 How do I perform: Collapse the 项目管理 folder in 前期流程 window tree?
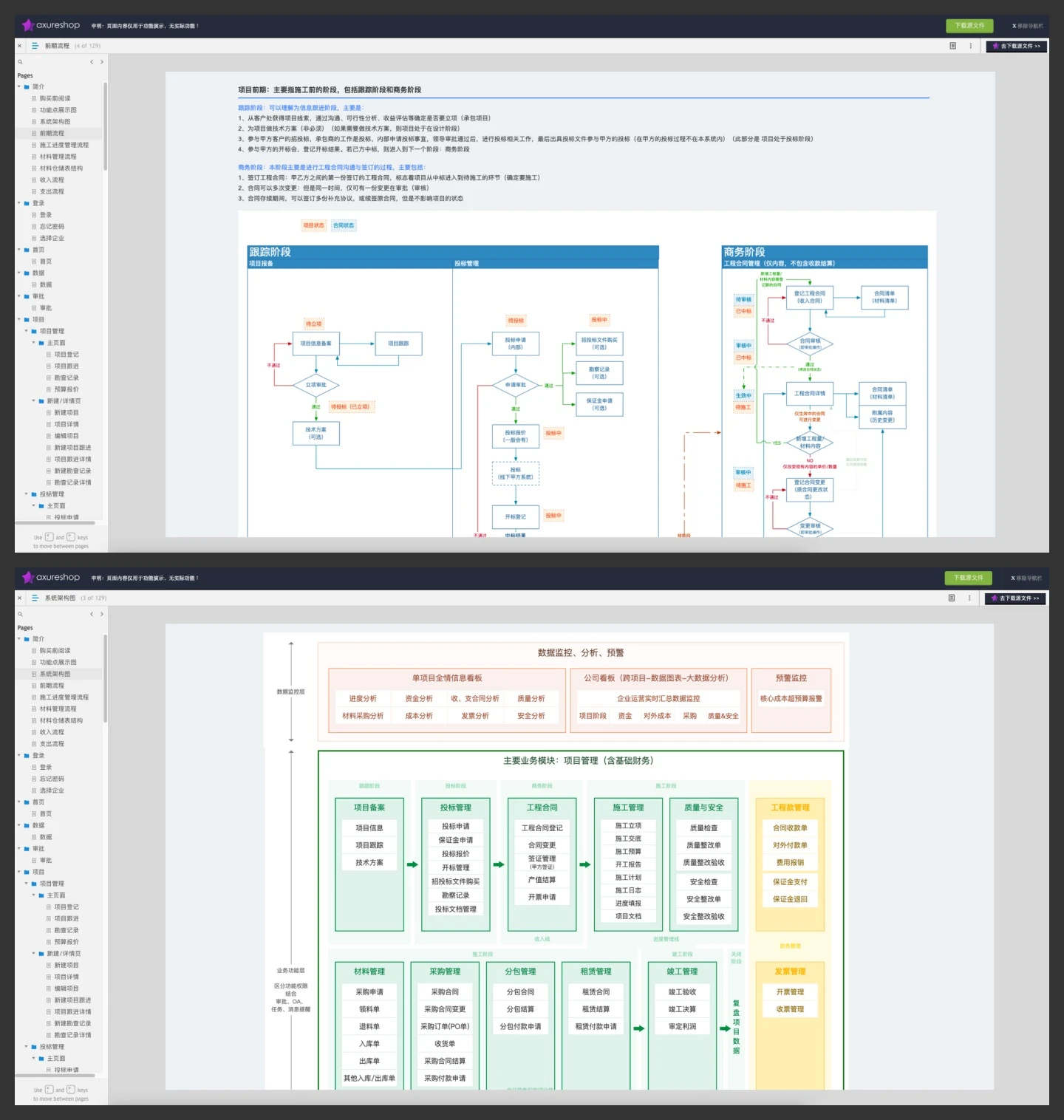(x=27, y=331)
